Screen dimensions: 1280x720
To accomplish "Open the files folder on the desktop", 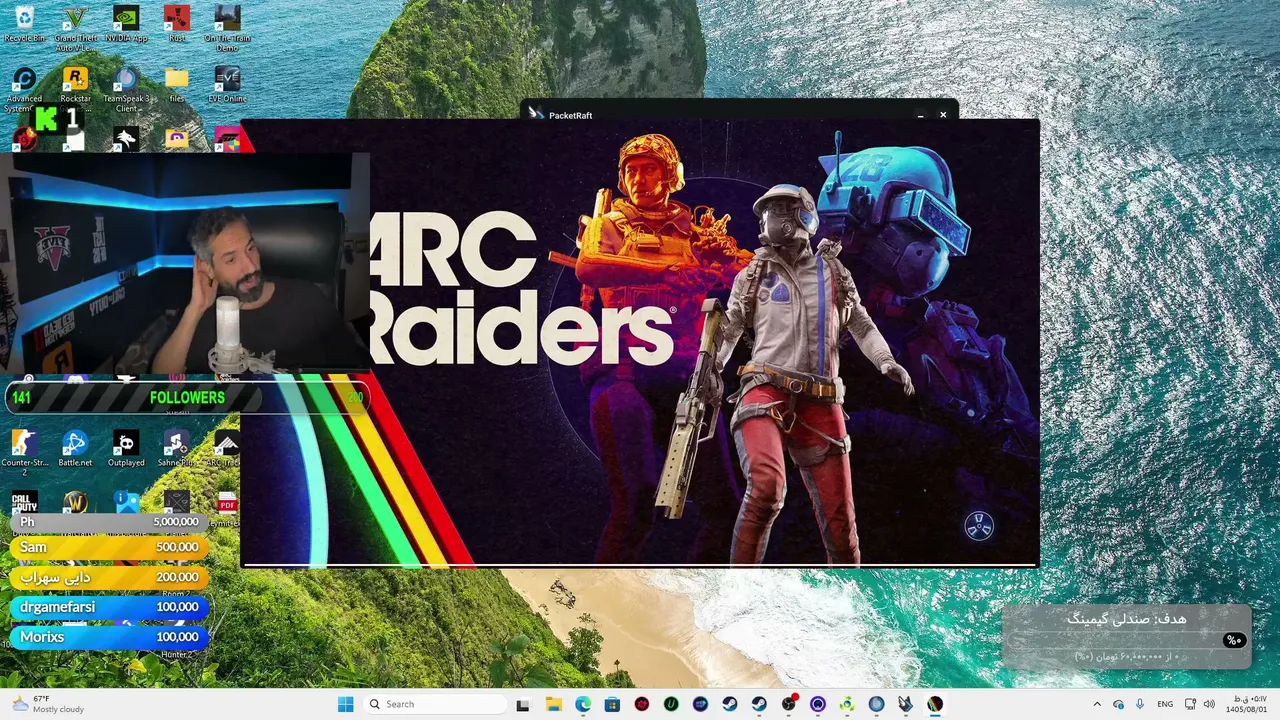I will pos(176,85).
